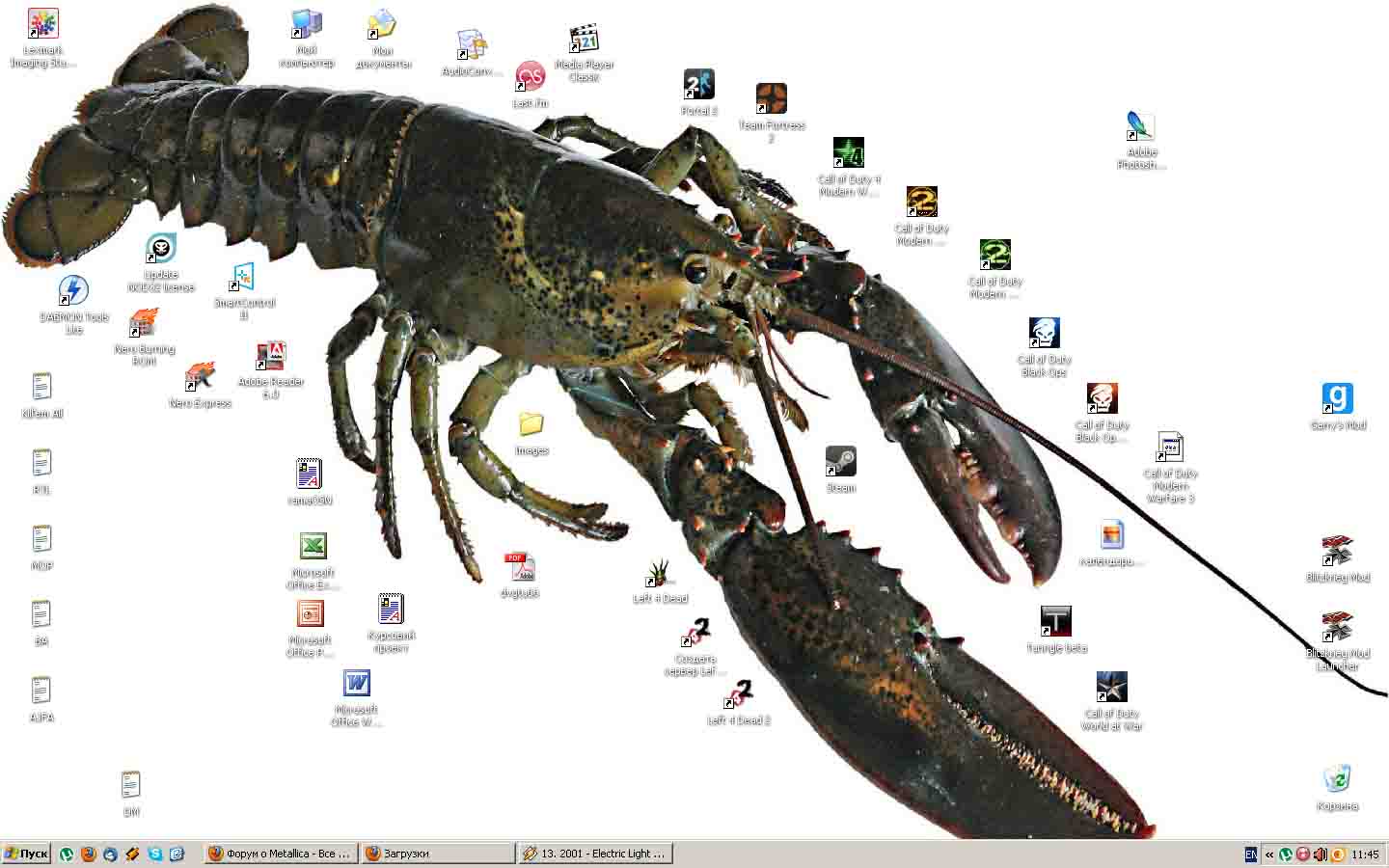The width and height of the screenshot is (1389, 868).
Task: Select the Microsoft Office Excel shortcut
Action: tap(312, 548)
